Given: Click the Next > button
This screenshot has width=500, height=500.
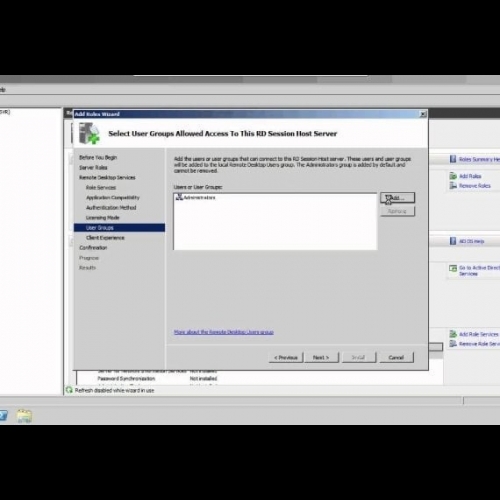Looking at the screenshot, I should coord(321,357).
